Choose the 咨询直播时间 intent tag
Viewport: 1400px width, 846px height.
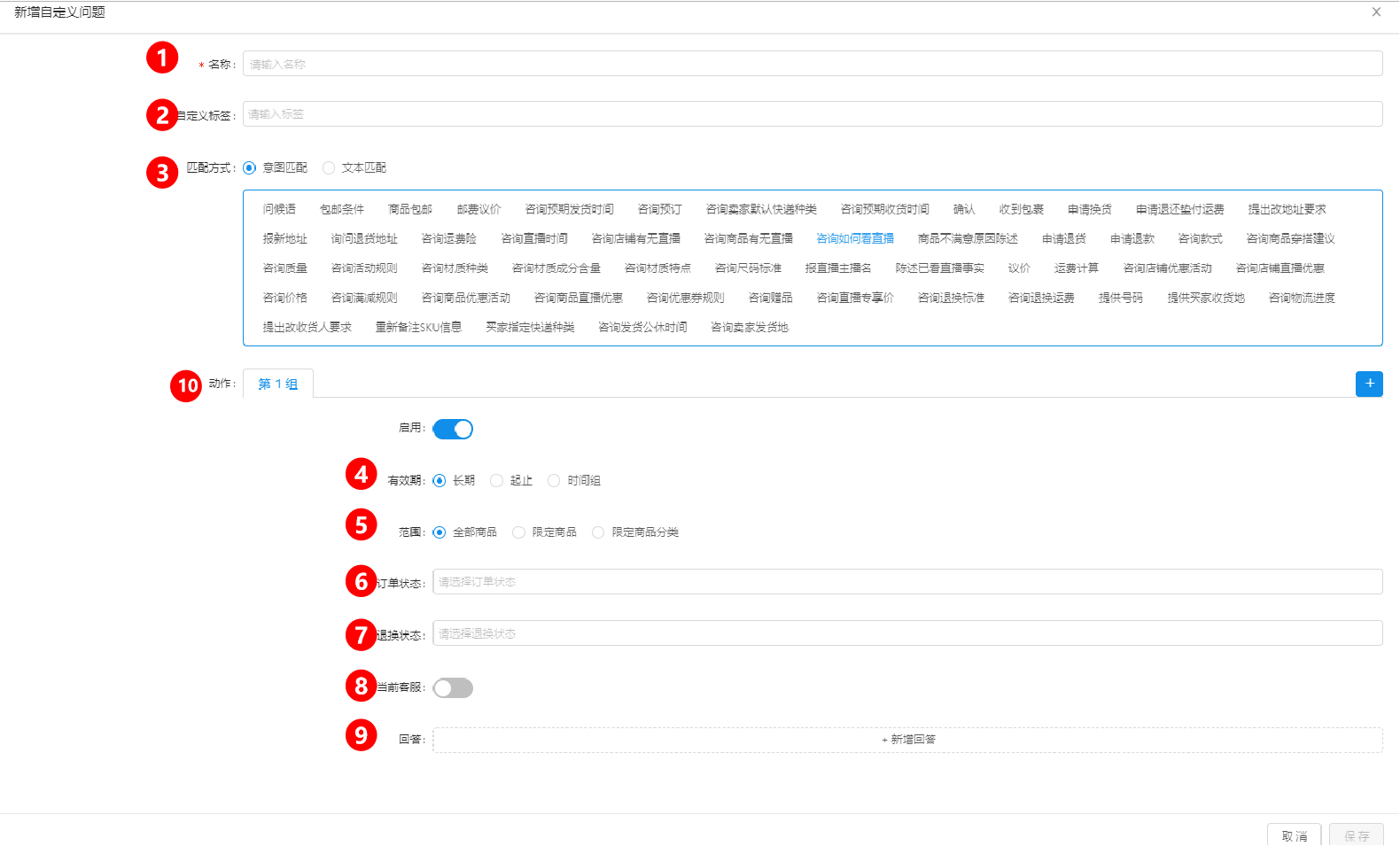[534, 238]
